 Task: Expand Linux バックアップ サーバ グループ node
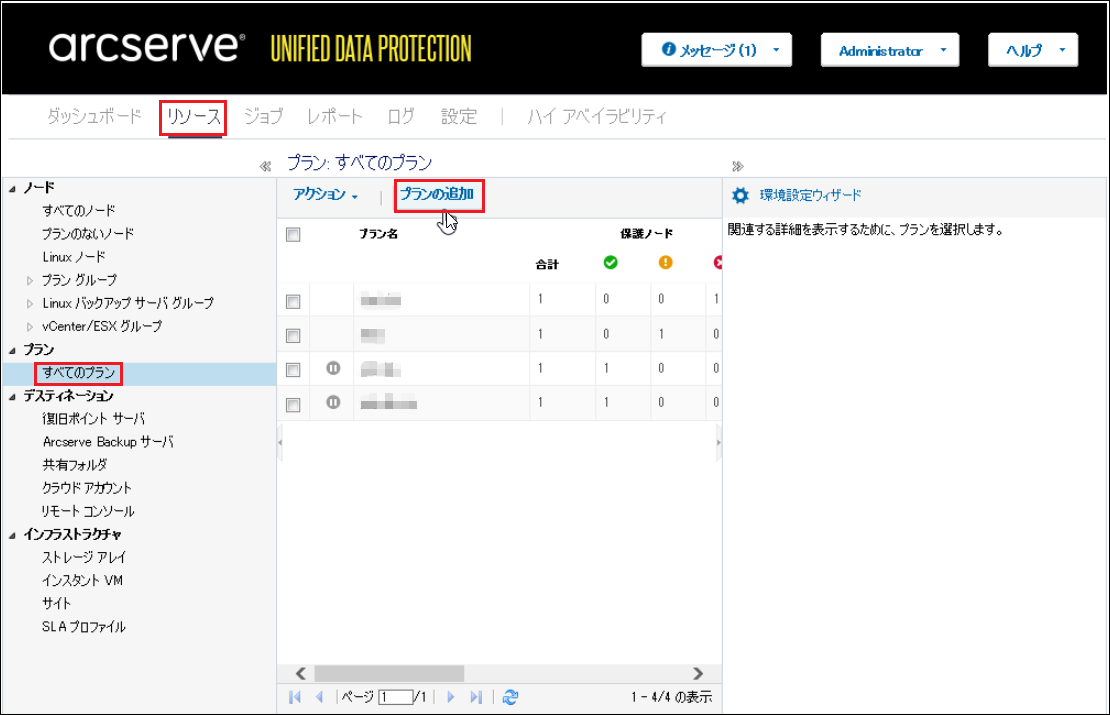pyautogui.click(x=30, y=304)
